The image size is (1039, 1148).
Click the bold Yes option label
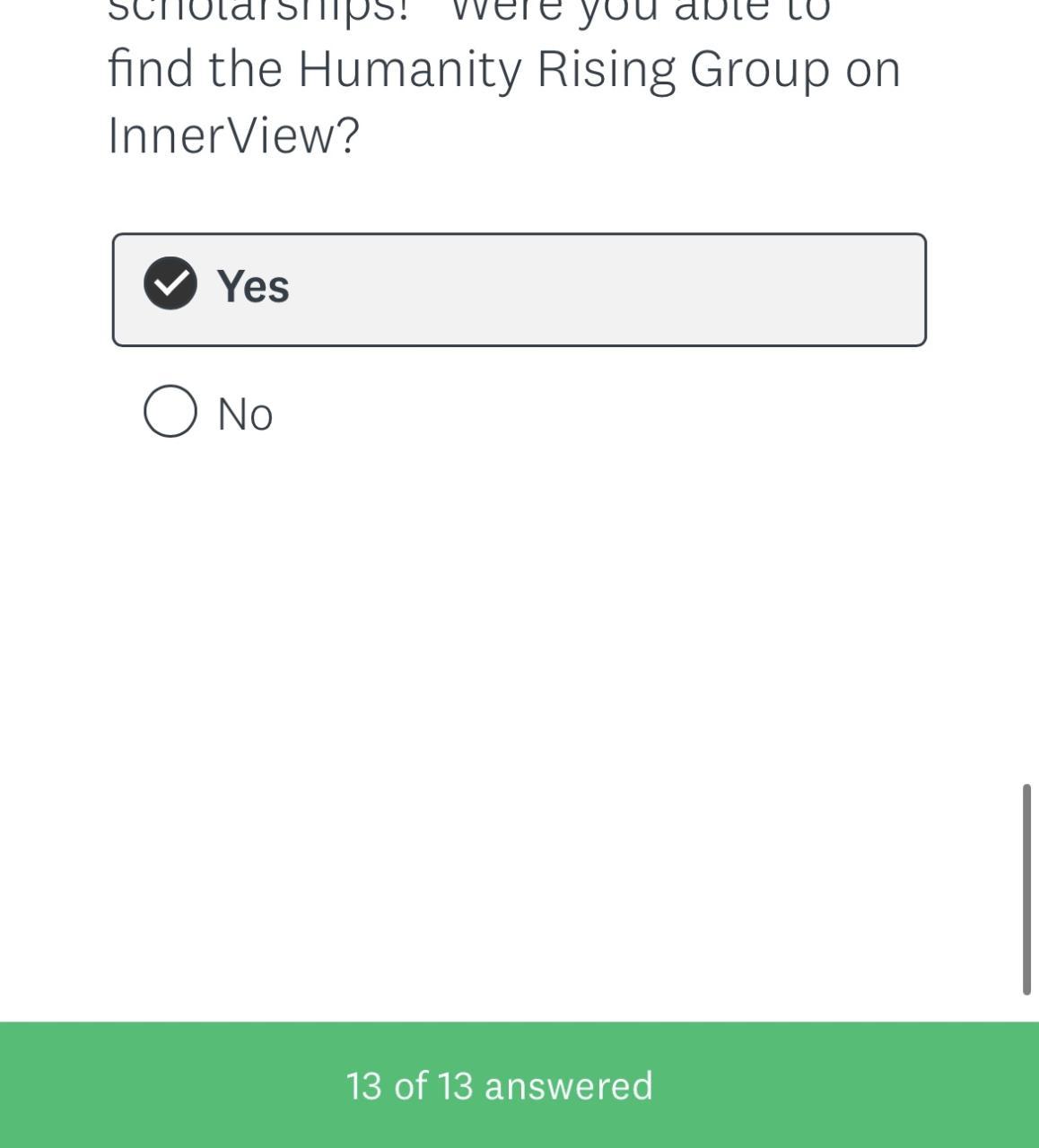[x=253, y=286]
